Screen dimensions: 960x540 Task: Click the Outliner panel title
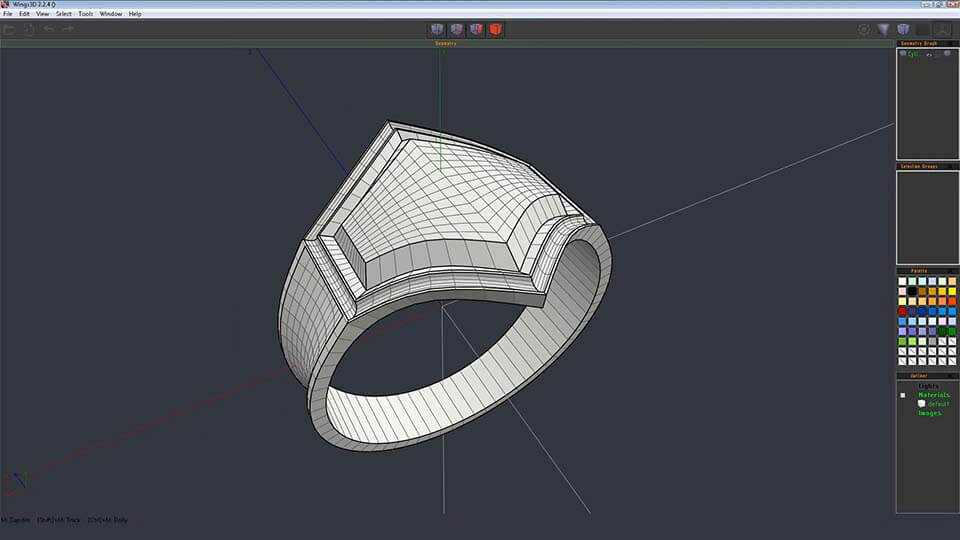click(x=919, y=376)
